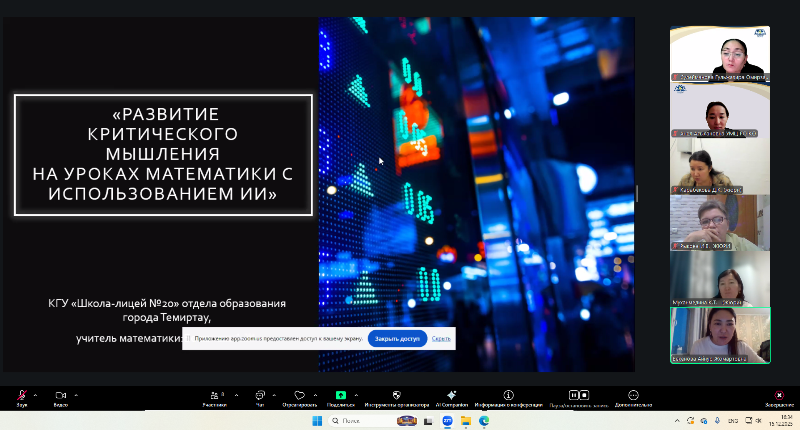Click the red Завершение end meeting button
This screenshot has height=430, width=800.
click(x=779, y=396)
